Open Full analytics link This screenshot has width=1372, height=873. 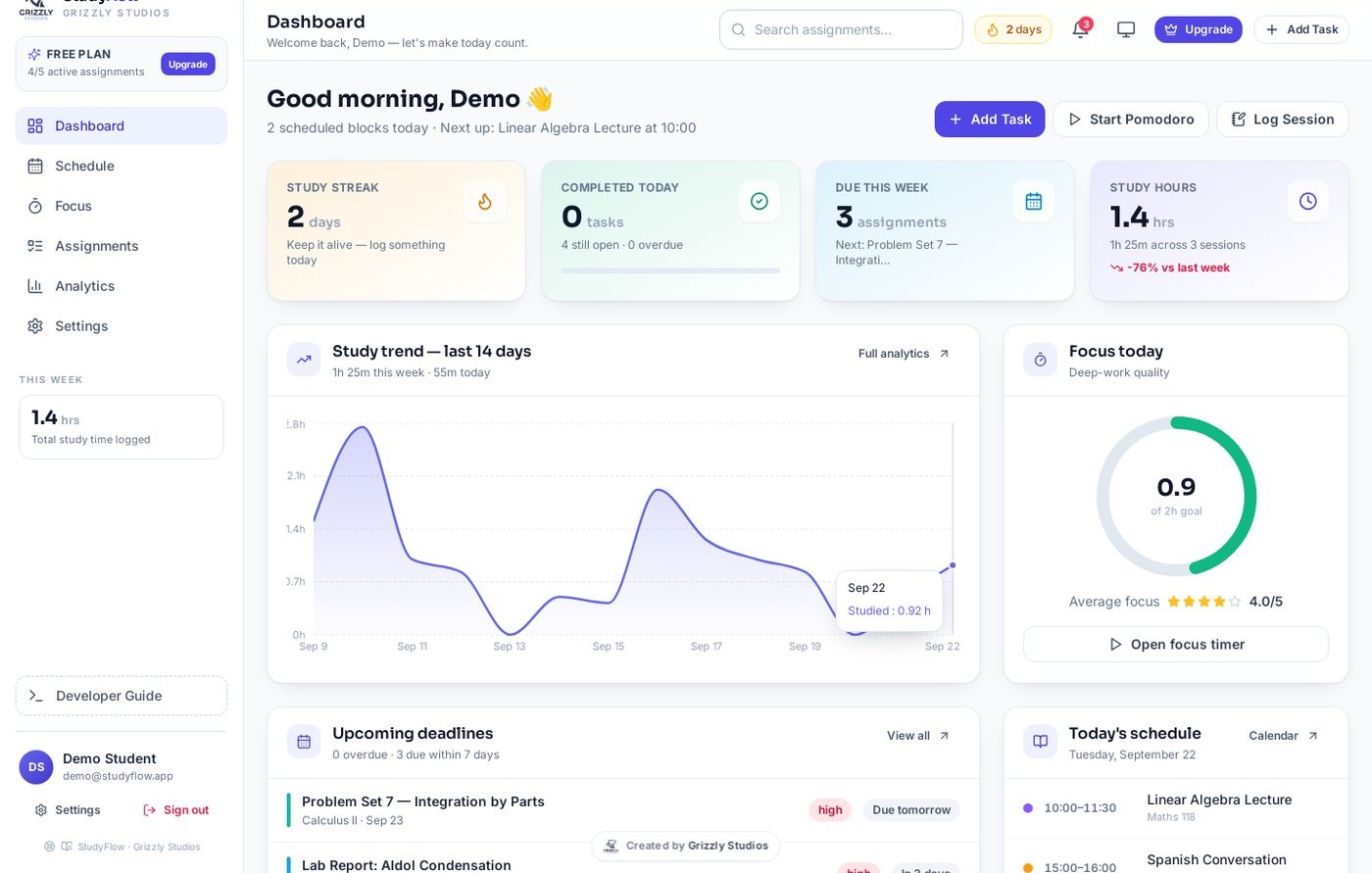coord(904,354)
